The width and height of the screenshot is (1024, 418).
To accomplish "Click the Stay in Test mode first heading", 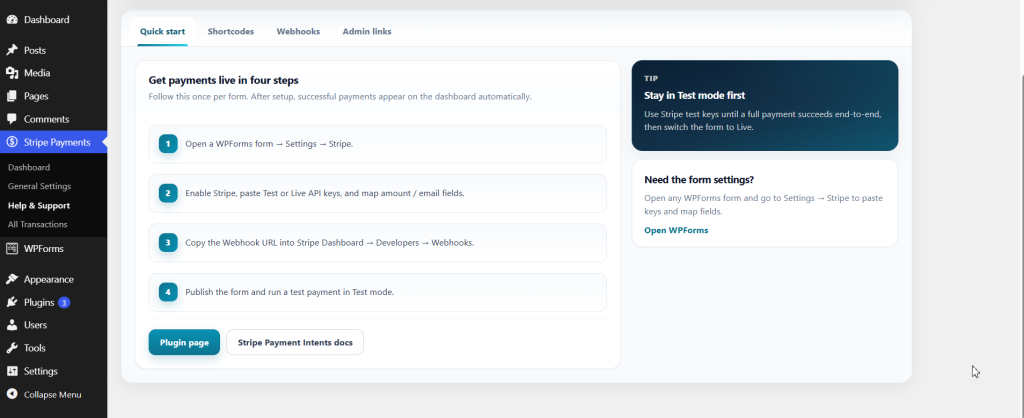I will pos(694,95).
